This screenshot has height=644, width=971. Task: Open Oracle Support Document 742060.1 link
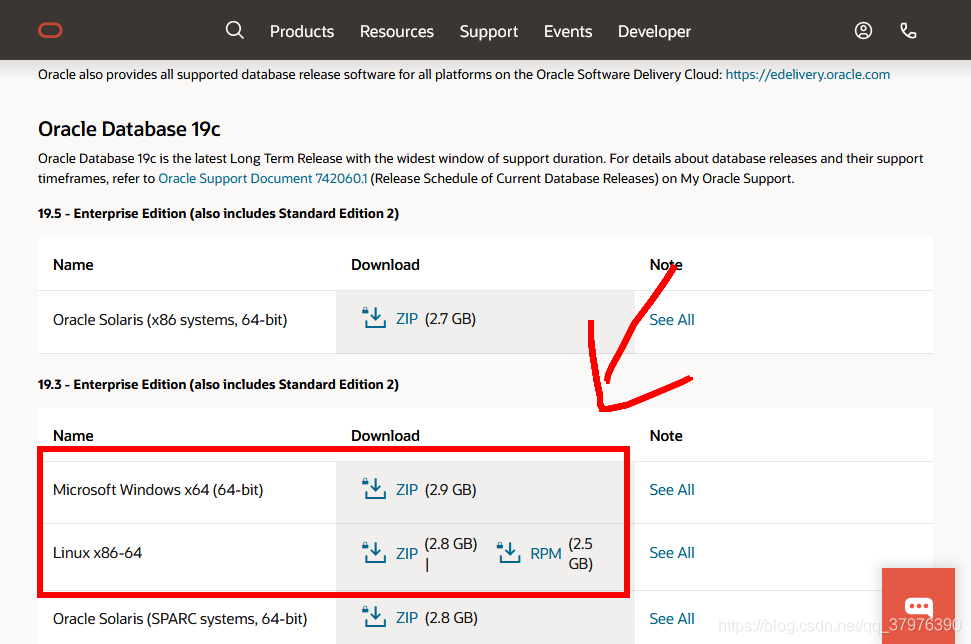coord(263,178)
